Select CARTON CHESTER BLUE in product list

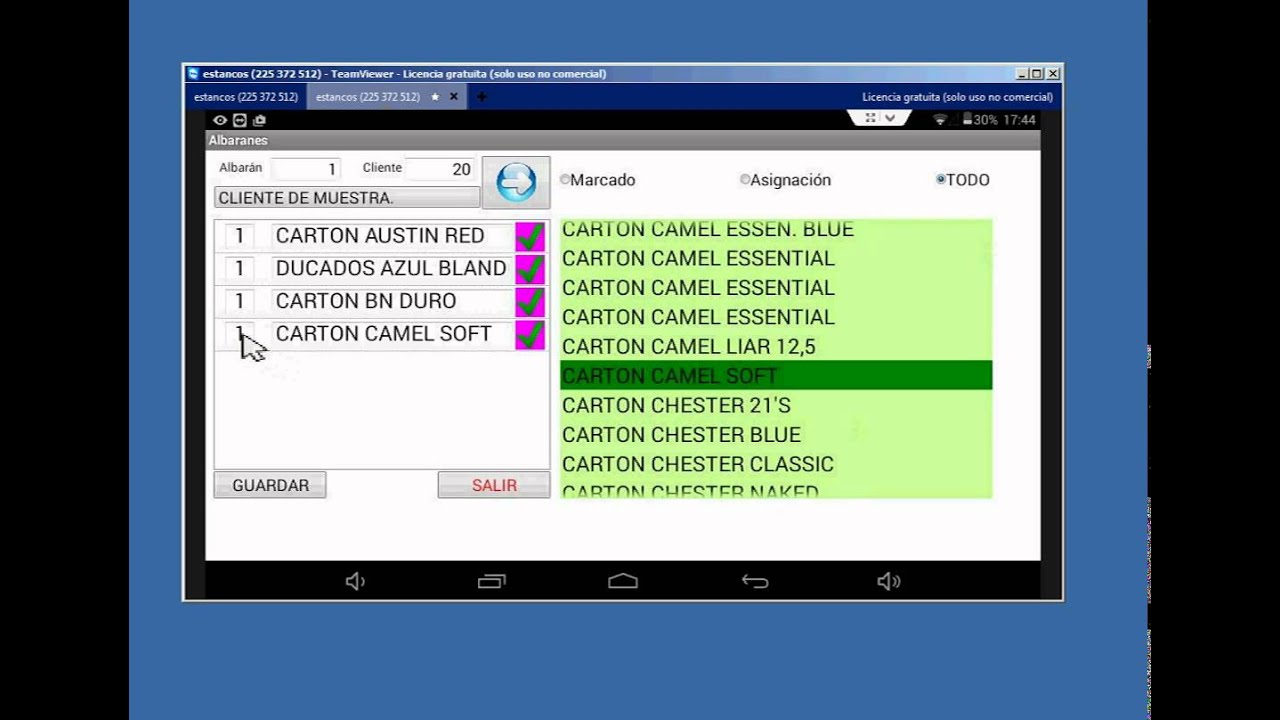click(x=776, y=435)
